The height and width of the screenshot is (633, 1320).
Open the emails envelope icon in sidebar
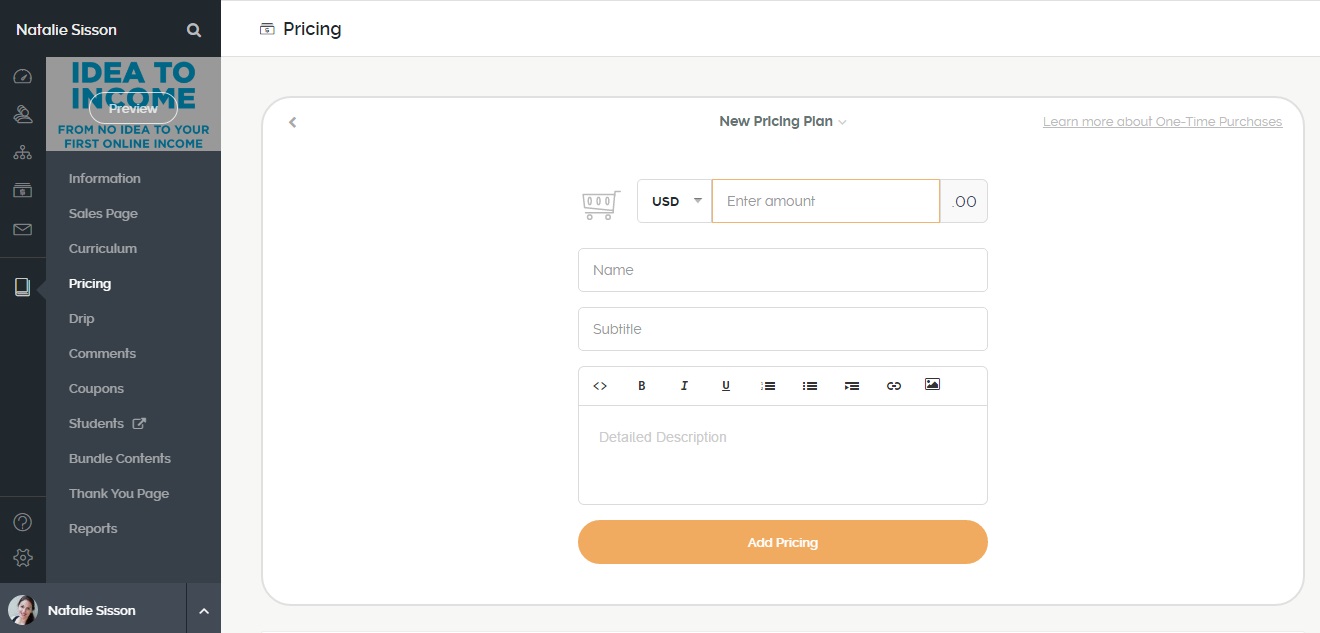(22, 229)
